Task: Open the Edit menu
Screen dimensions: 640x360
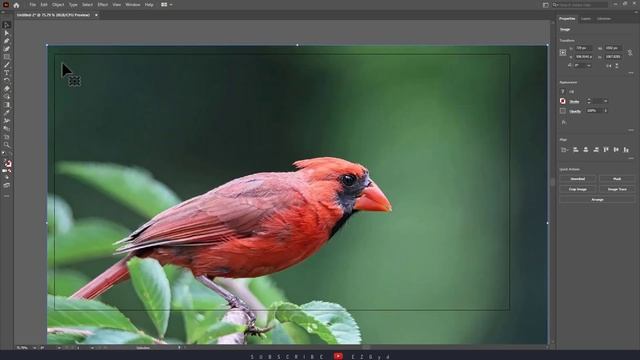Action: (44, 5)
